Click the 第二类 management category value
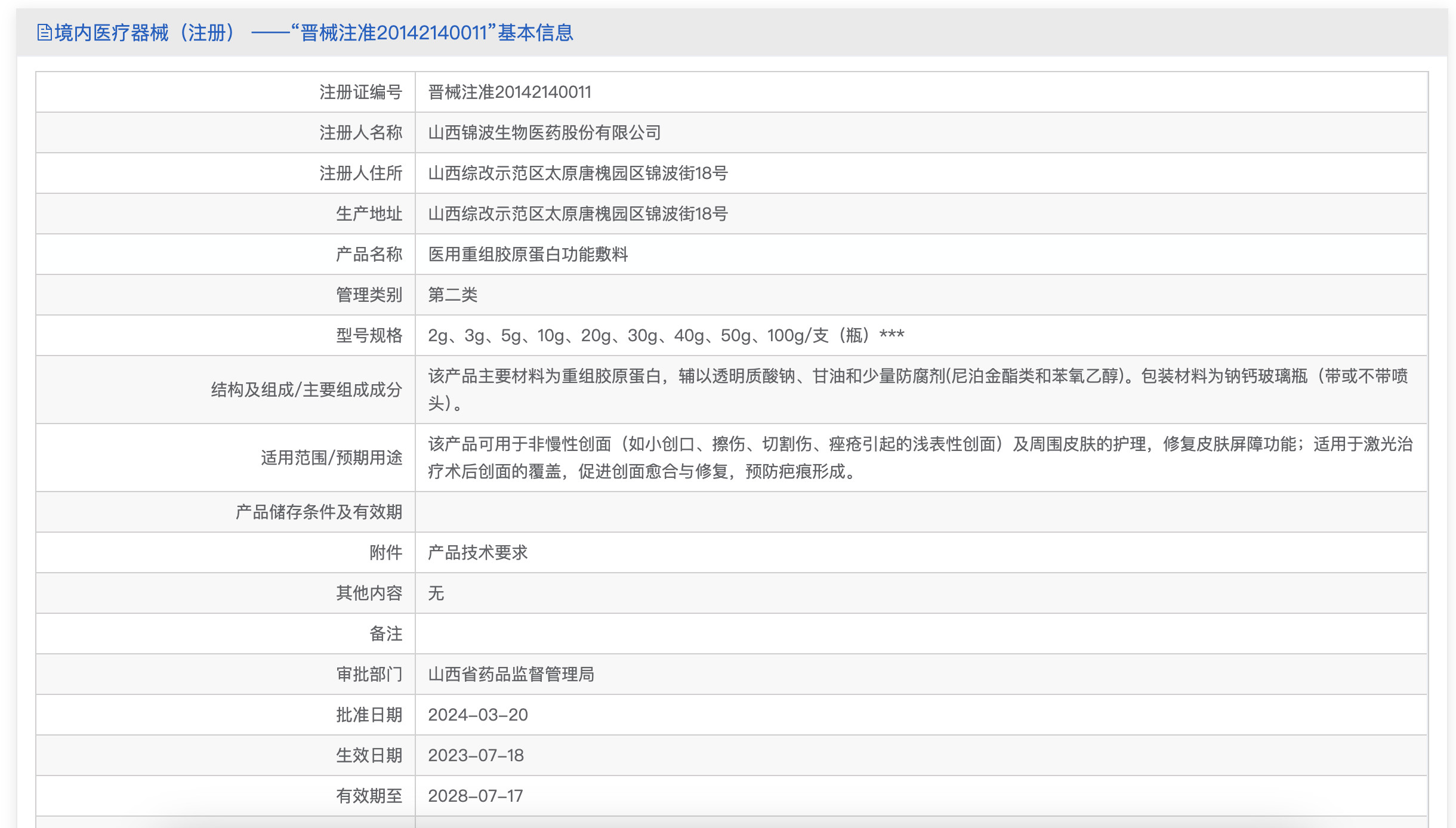Image resolution: width=1456 pixels, height=828 pixels. point(452,295)
